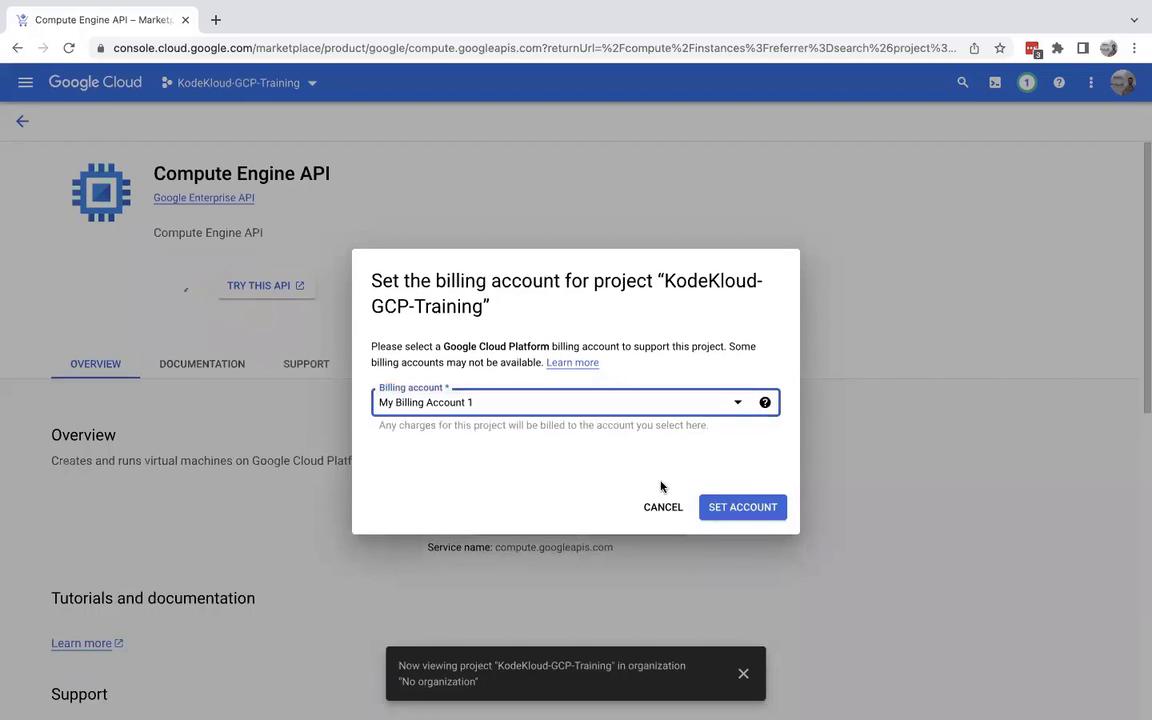This screenshot has height=720, width=1152.
Task: Bookmark this page with the star icon
Action: (1000, 48)
